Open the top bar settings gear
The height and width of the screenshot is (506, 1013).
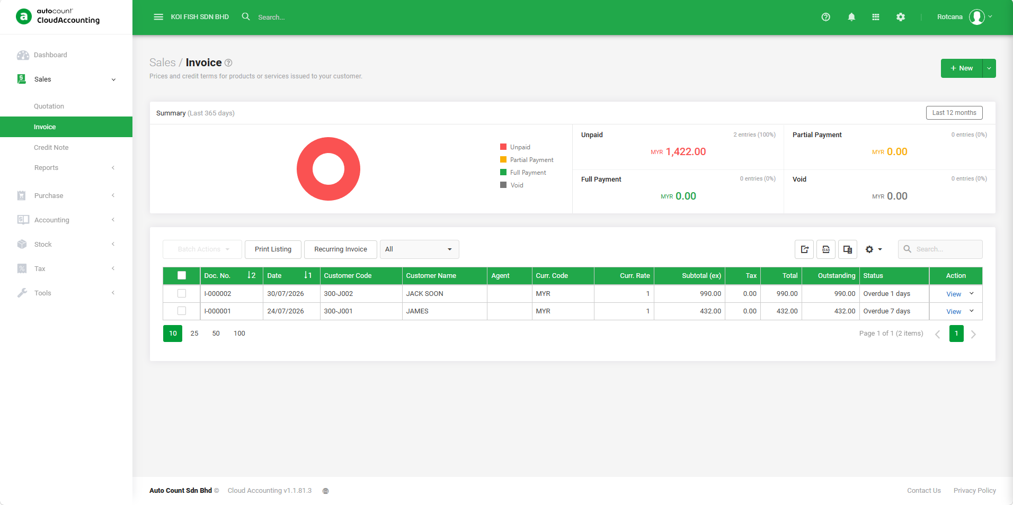click(901, 17)
